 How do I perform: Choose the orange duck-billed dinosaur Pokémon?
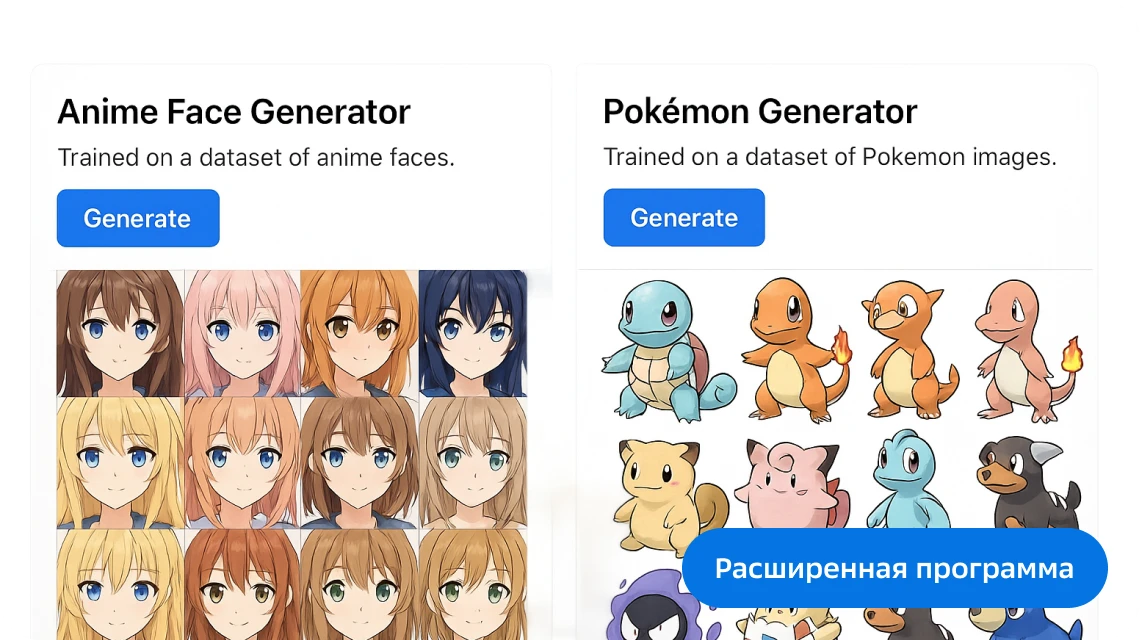tap(909, 350)
